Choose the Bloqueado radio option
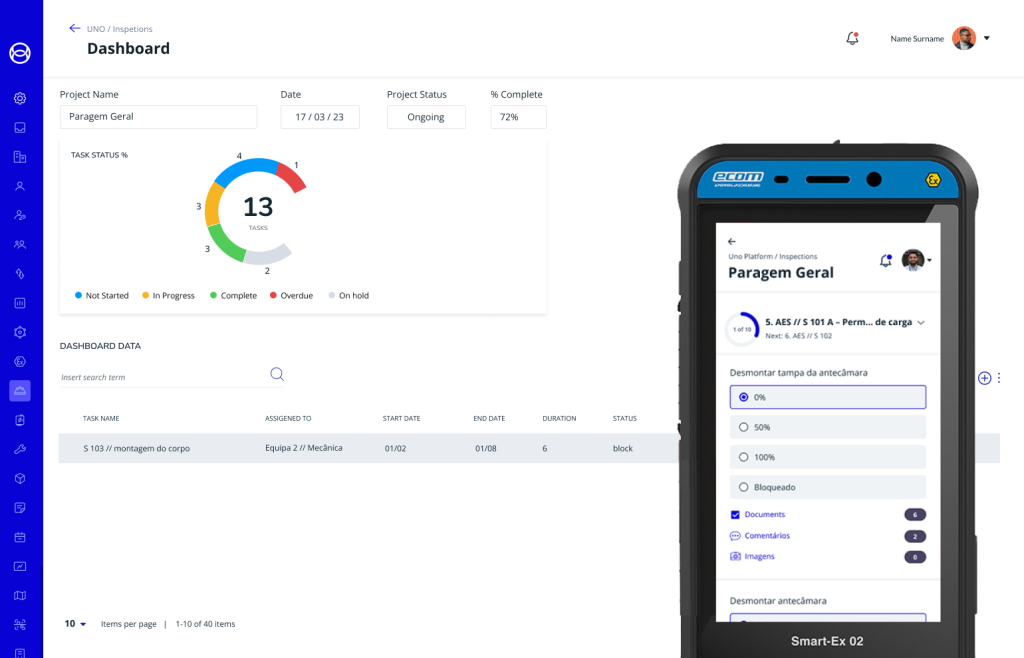This screenshot has height=658, width=1024. point(743,487)
